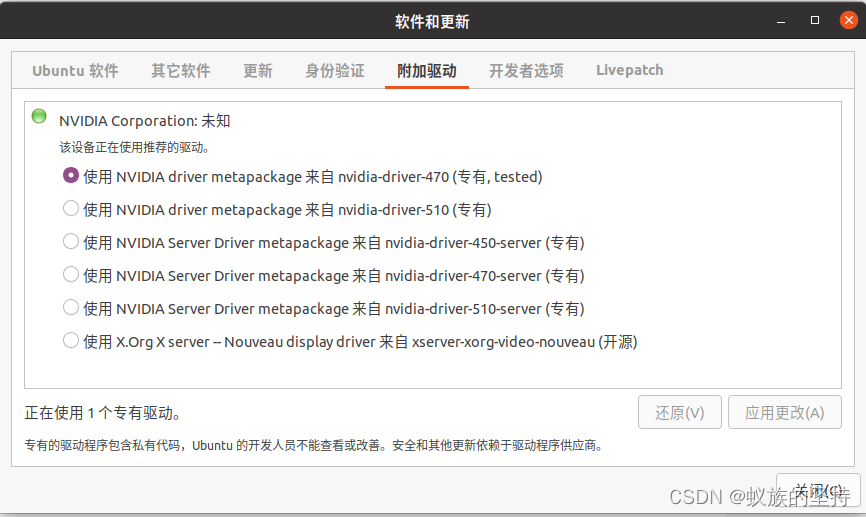The image size is (866, 517).
Task: Switch to the Ubuntu 软件 tab
Action: click(x=75, y=71)
